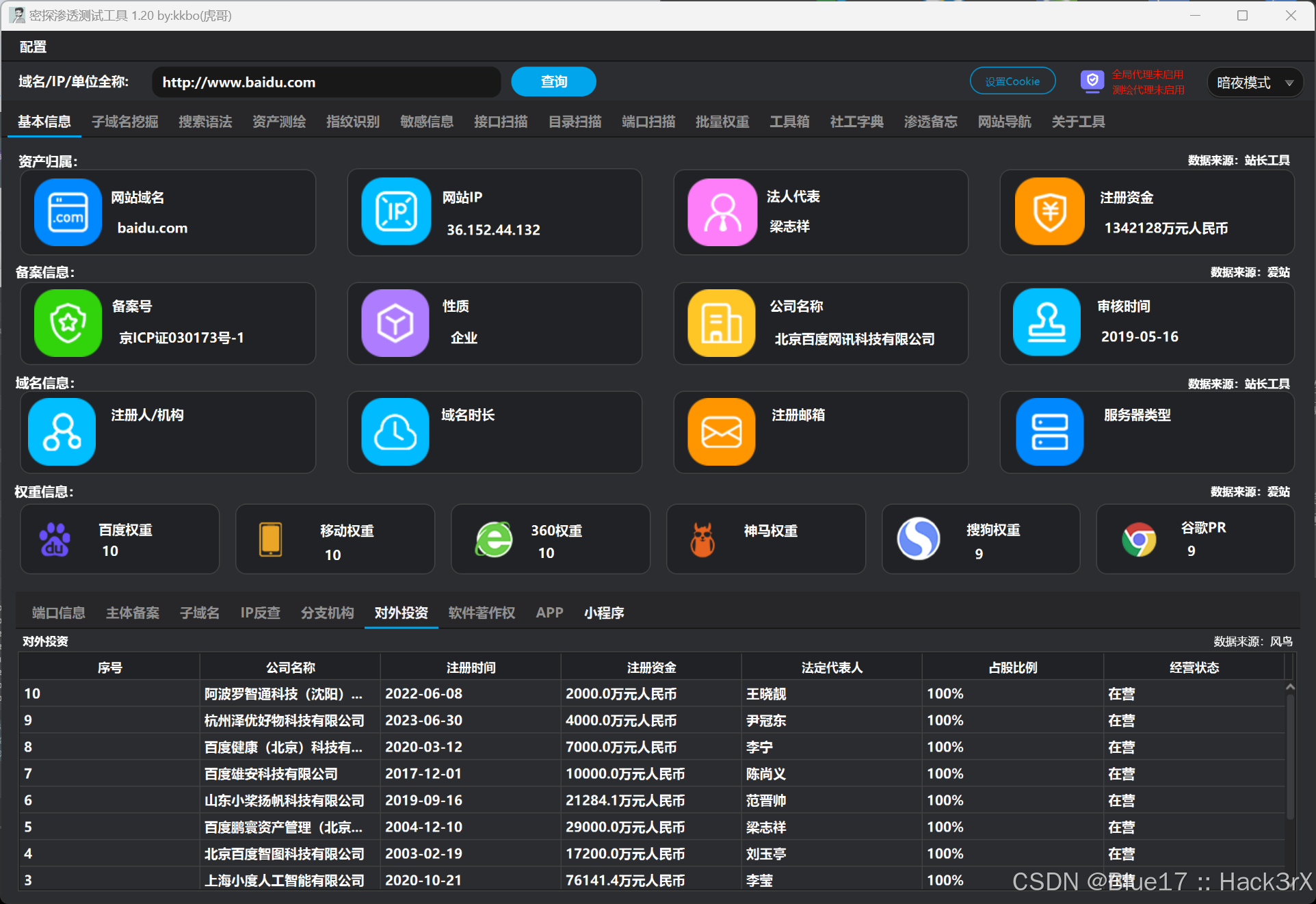Click the green ICP record number badge icon
This screenshot has width=1316, height=904.
pos(68,323)
